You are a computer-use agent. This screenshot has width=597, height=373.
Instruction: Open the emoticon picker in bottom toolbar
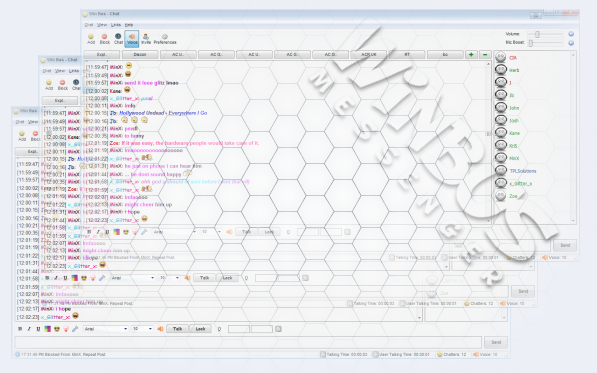point(57,329)
